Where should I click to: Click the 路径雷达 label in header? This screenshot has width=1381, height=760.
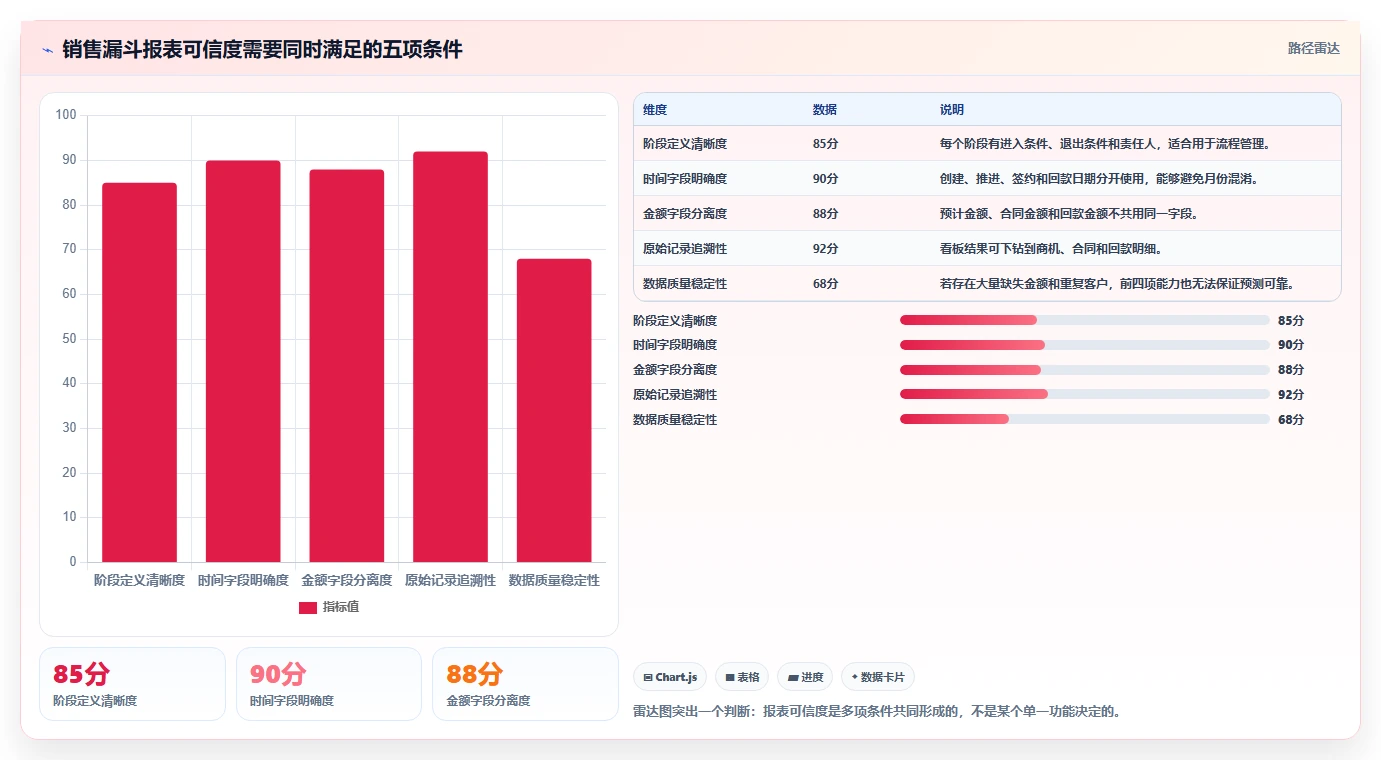coord(1313,48)
